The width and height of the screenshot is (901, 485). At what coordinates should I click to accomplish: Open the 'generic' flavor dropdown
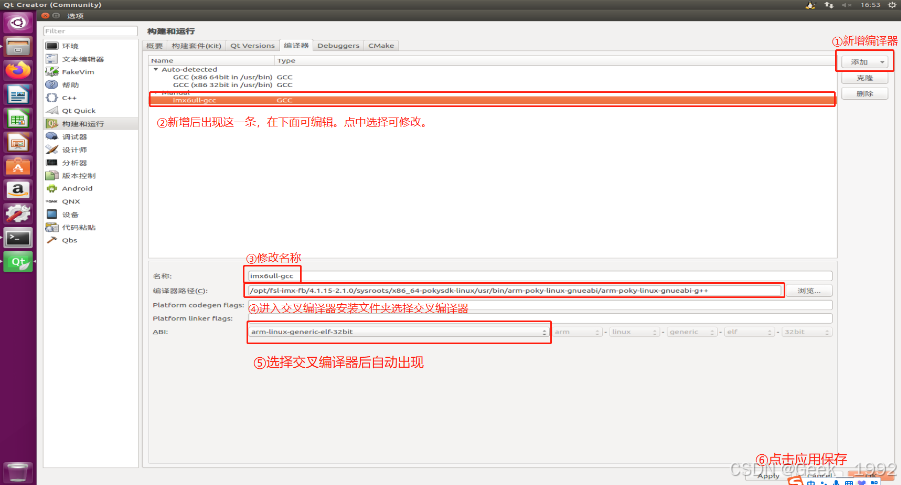tap(691, 332)
